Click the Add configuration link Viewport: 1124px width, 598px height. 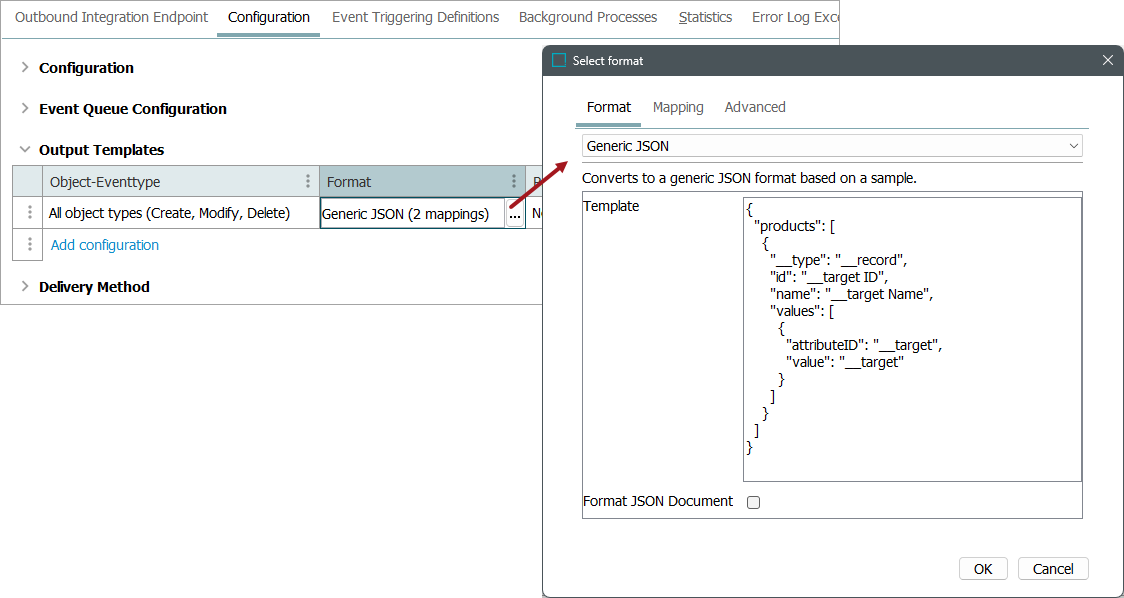(x=105, y=245)
